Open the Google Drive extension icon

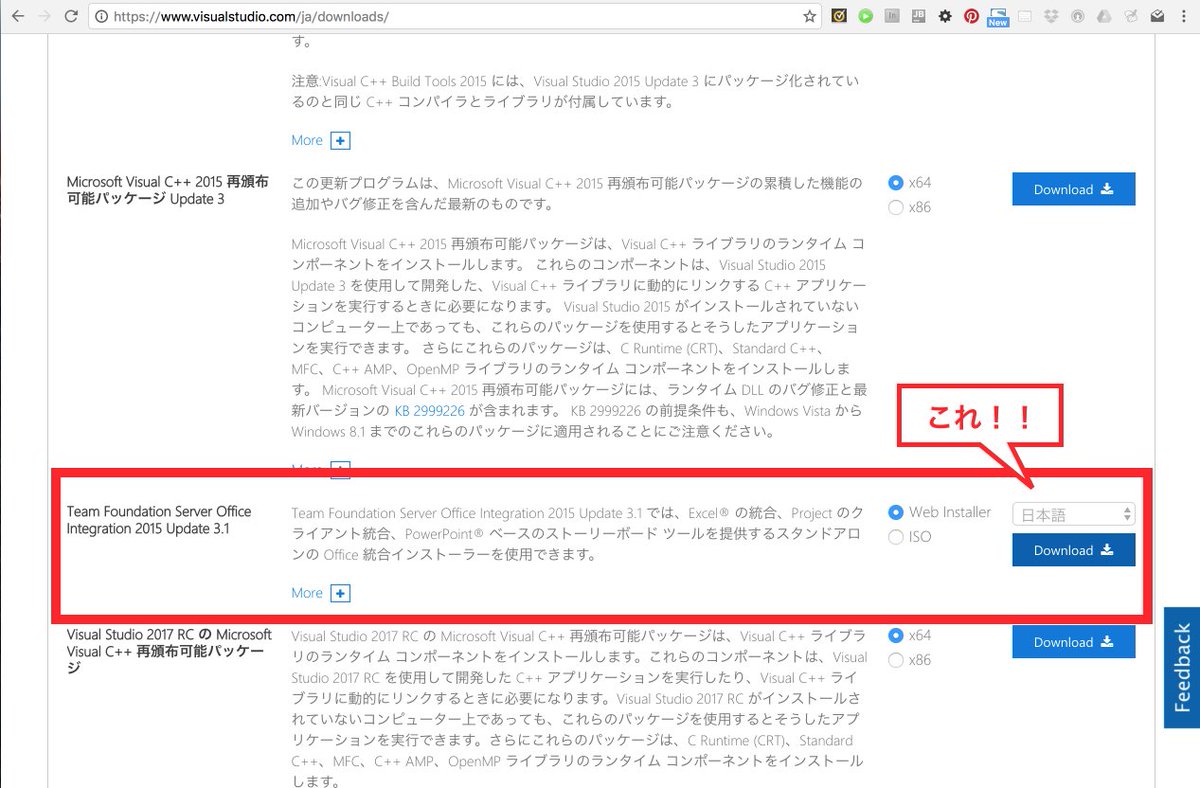(1104, 17)
